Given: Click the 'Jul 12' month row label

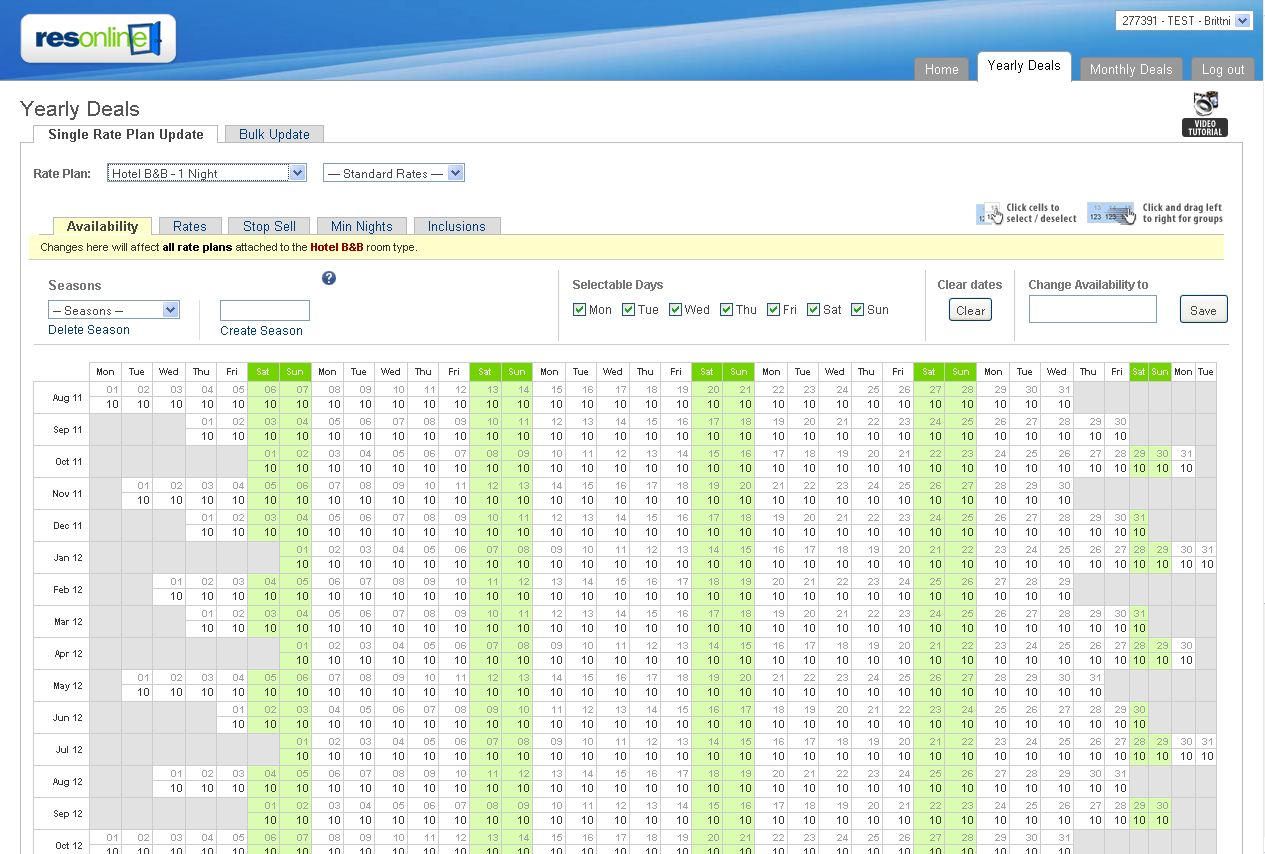Looking at the screenshot, I should point(68,749).
